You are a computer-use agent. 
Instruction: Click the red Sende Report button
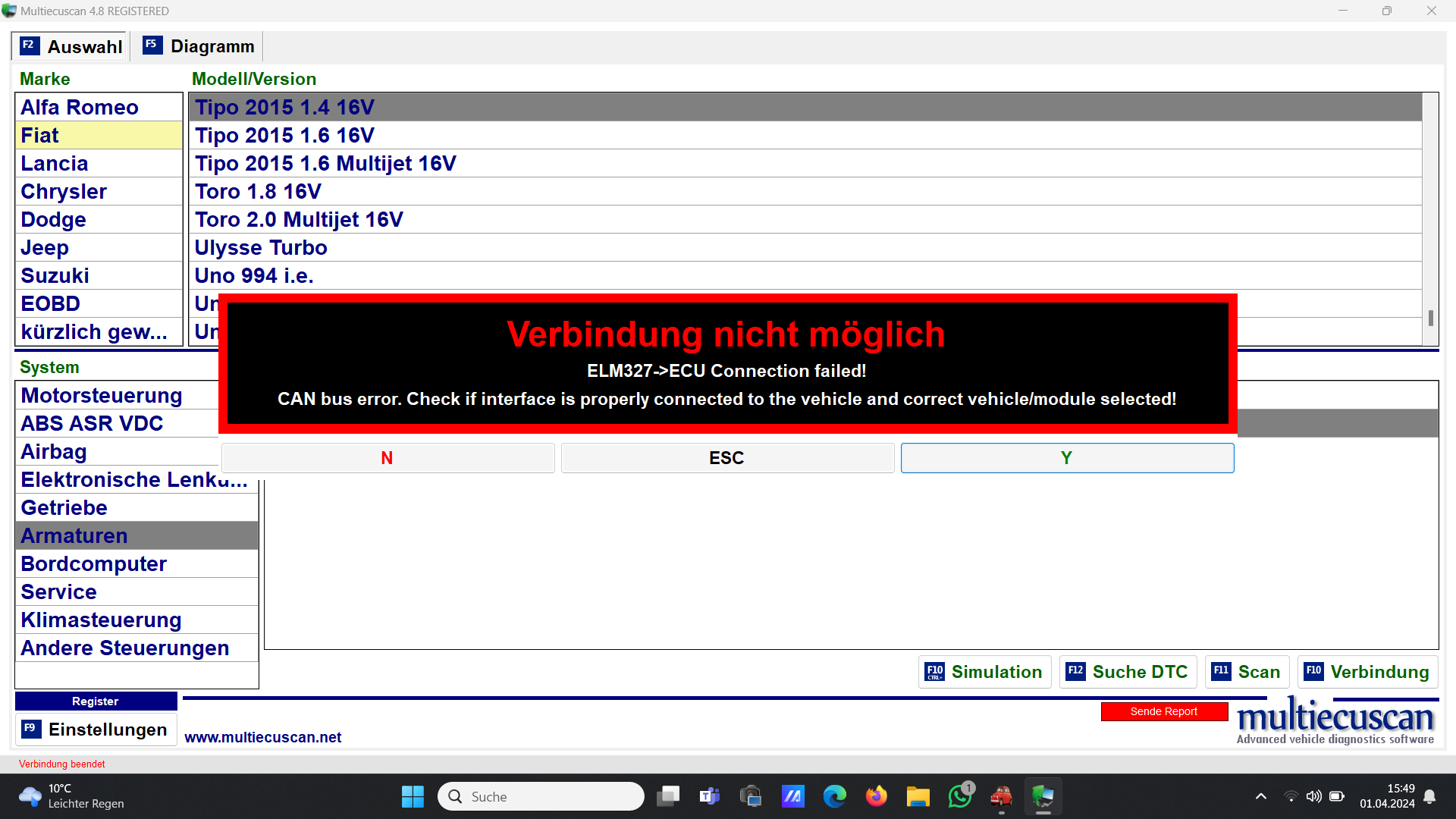coord(1163,711)
